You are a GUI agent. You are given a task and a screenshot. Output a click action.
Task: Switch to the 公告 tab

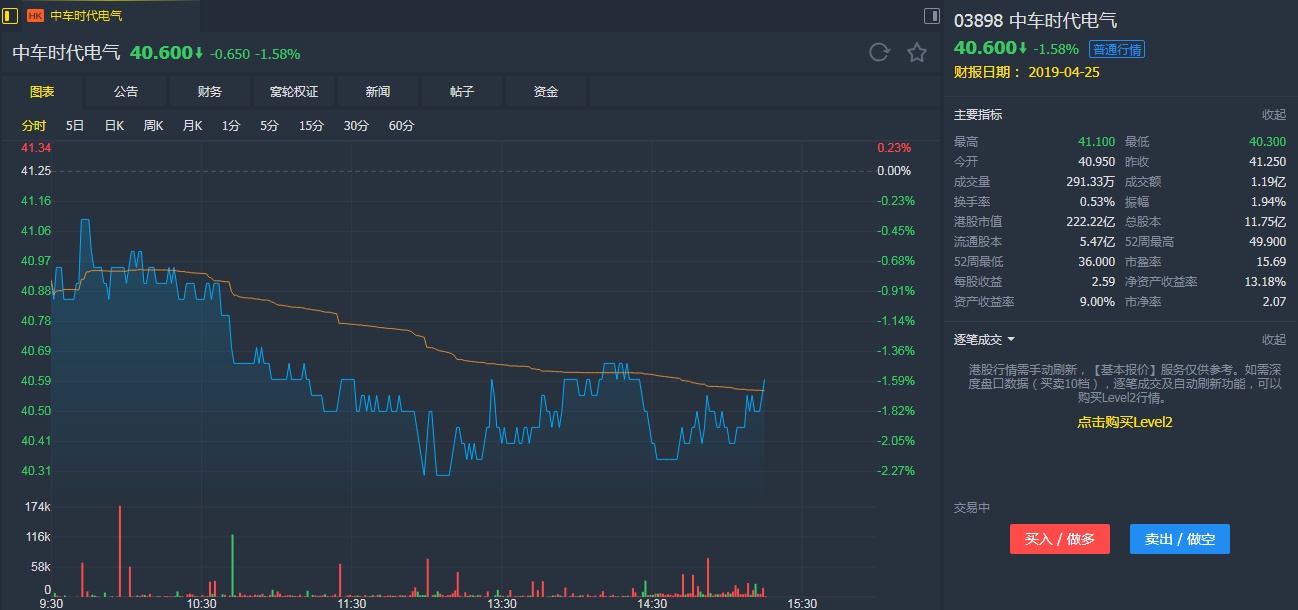126,91
